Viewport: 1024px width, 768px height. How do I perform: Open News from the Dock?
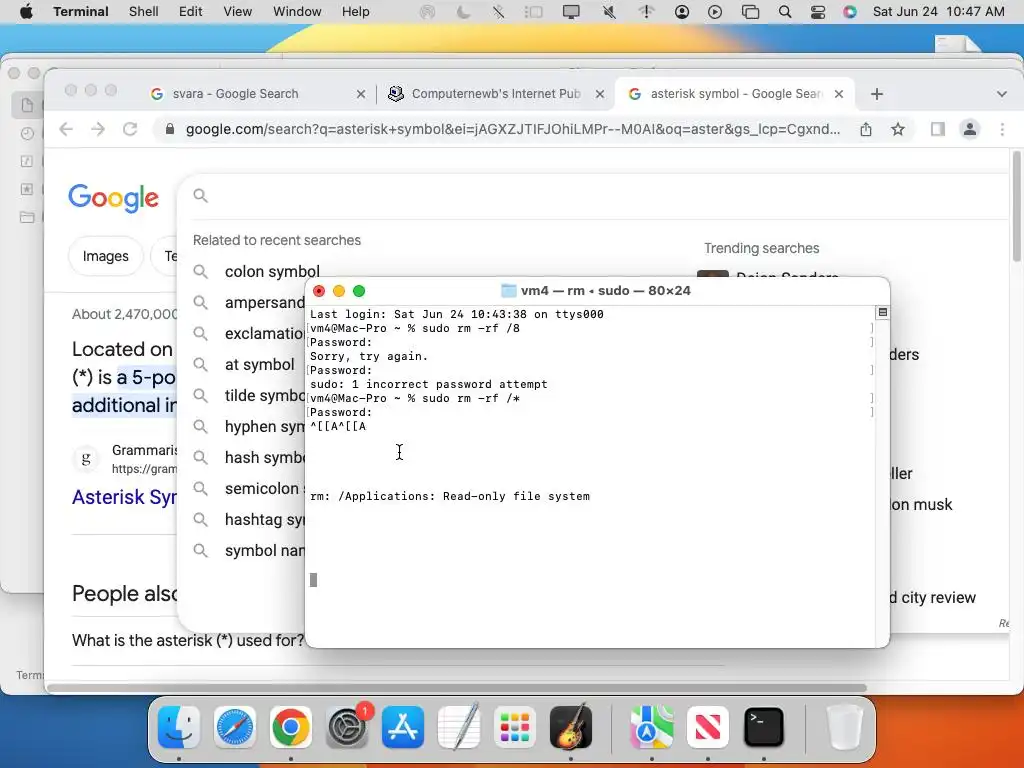pyautogui.click(x=707, y=726)
